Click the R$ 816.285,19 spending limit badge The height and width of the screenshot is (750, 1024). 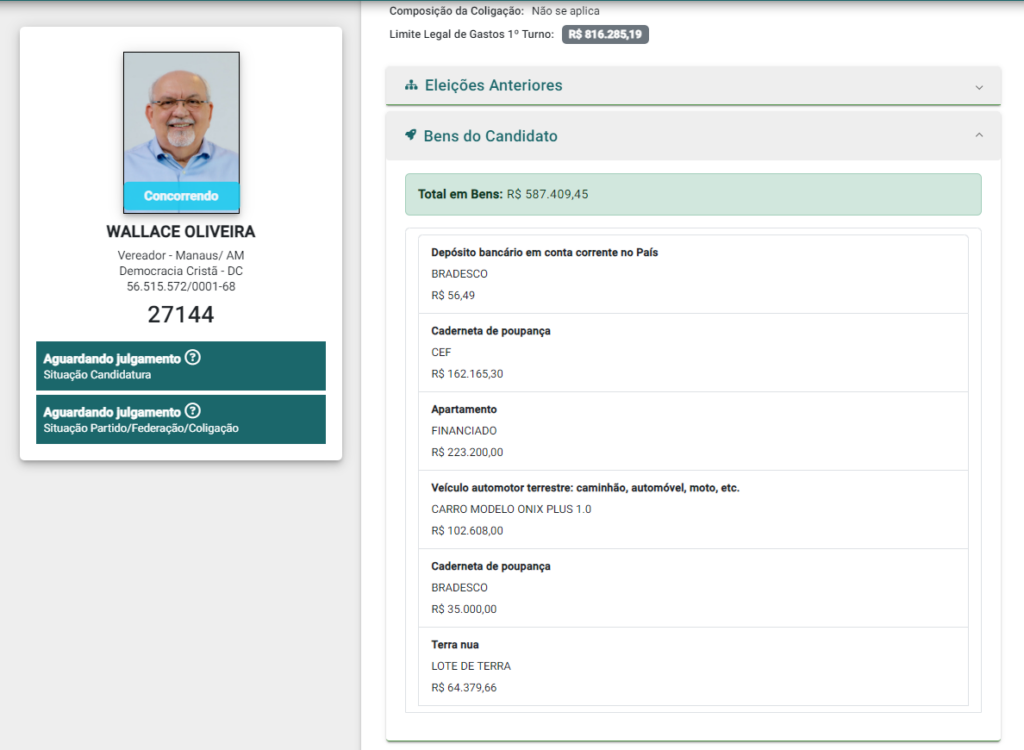point(605,35)
